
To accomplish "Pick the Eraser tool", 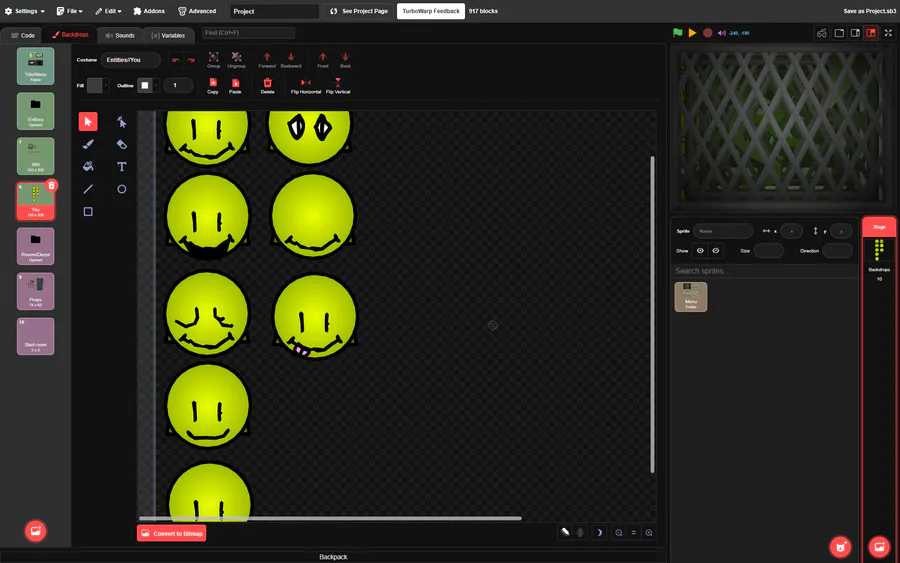I will 122,144.
